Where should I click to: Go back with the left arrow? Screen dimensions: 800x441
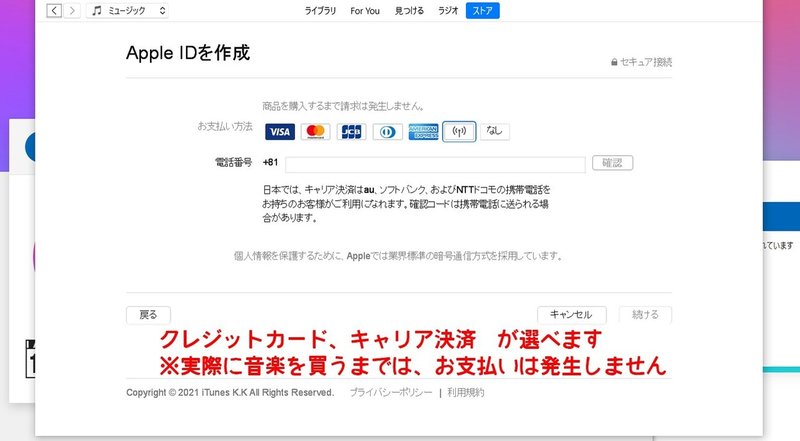pyautogui.click(x=54, y=10)
